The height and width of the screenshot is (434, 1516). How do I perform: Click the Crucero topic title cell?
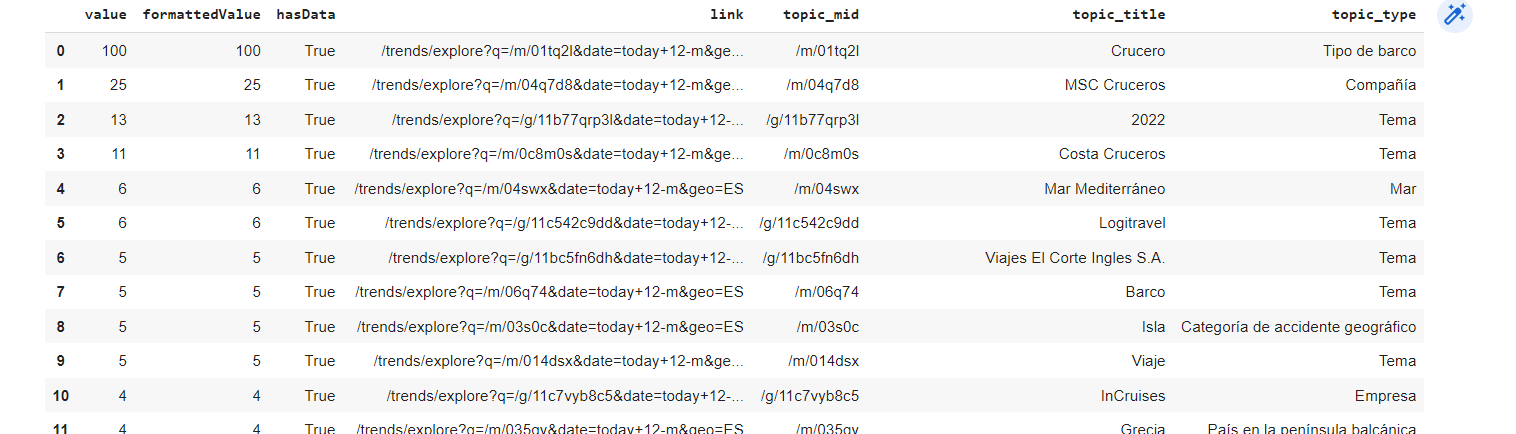[1138, 51]
